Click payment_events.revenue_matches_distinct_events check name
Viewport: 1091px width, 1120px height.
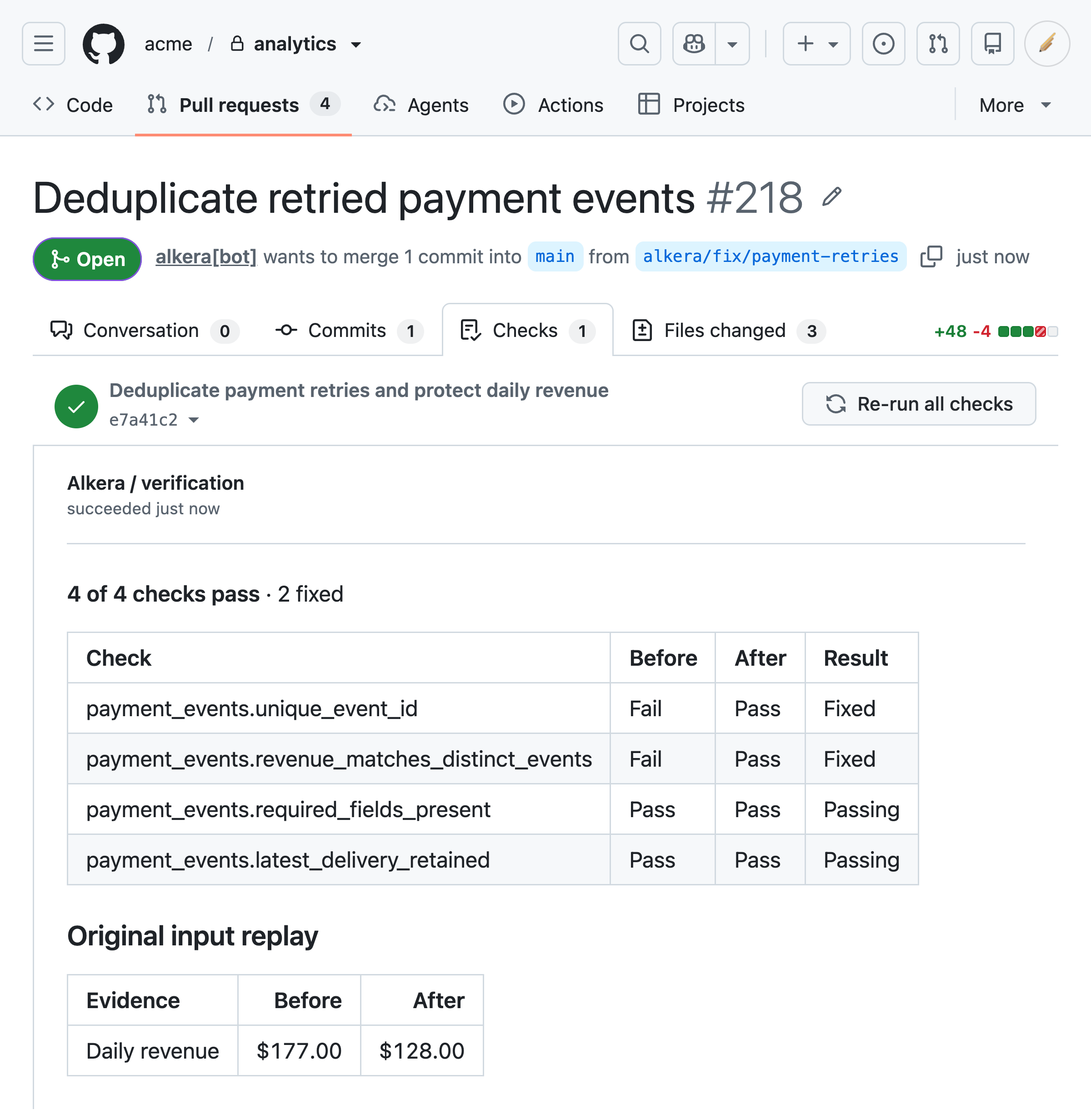(339, 759)
